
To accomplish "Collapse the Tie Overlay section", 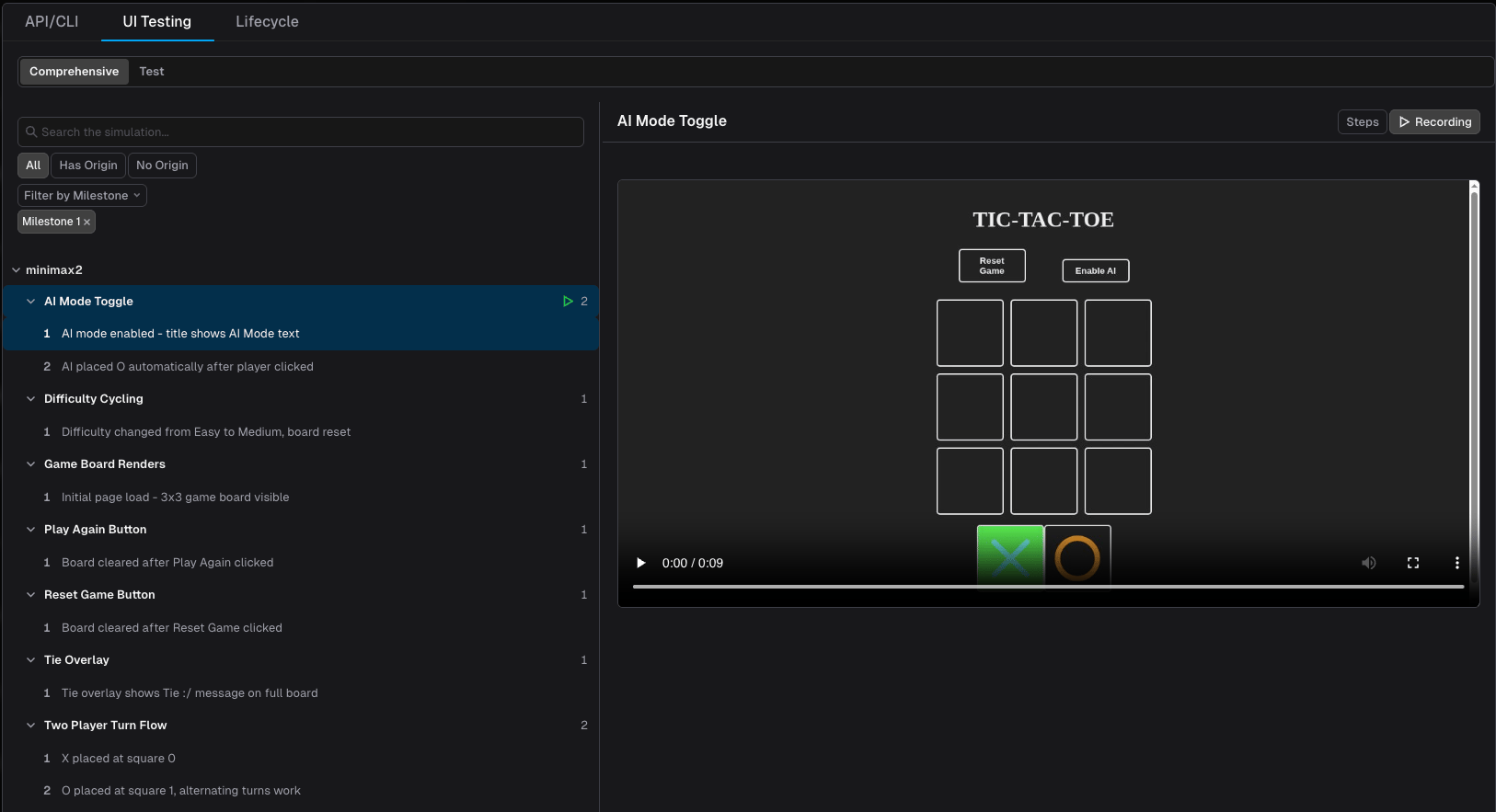I will [30, 660].
